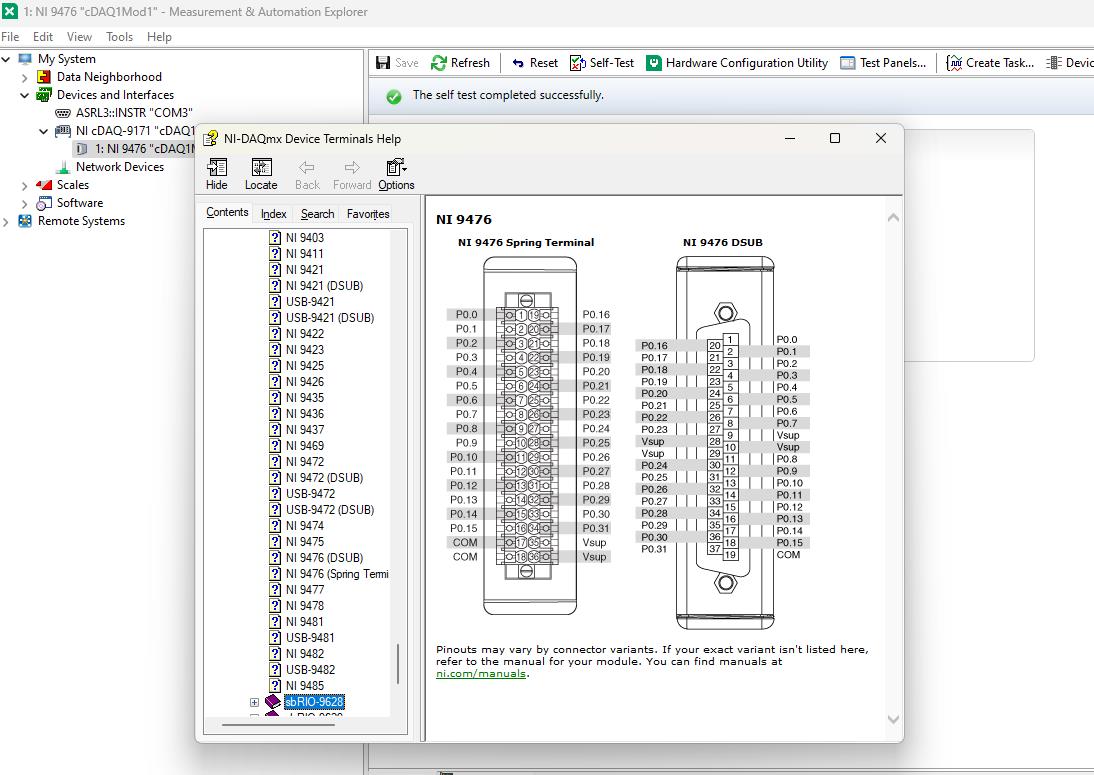Switch to the Index tab
The height and width of the screenshot is (775, 1094).
pos(274,214)
